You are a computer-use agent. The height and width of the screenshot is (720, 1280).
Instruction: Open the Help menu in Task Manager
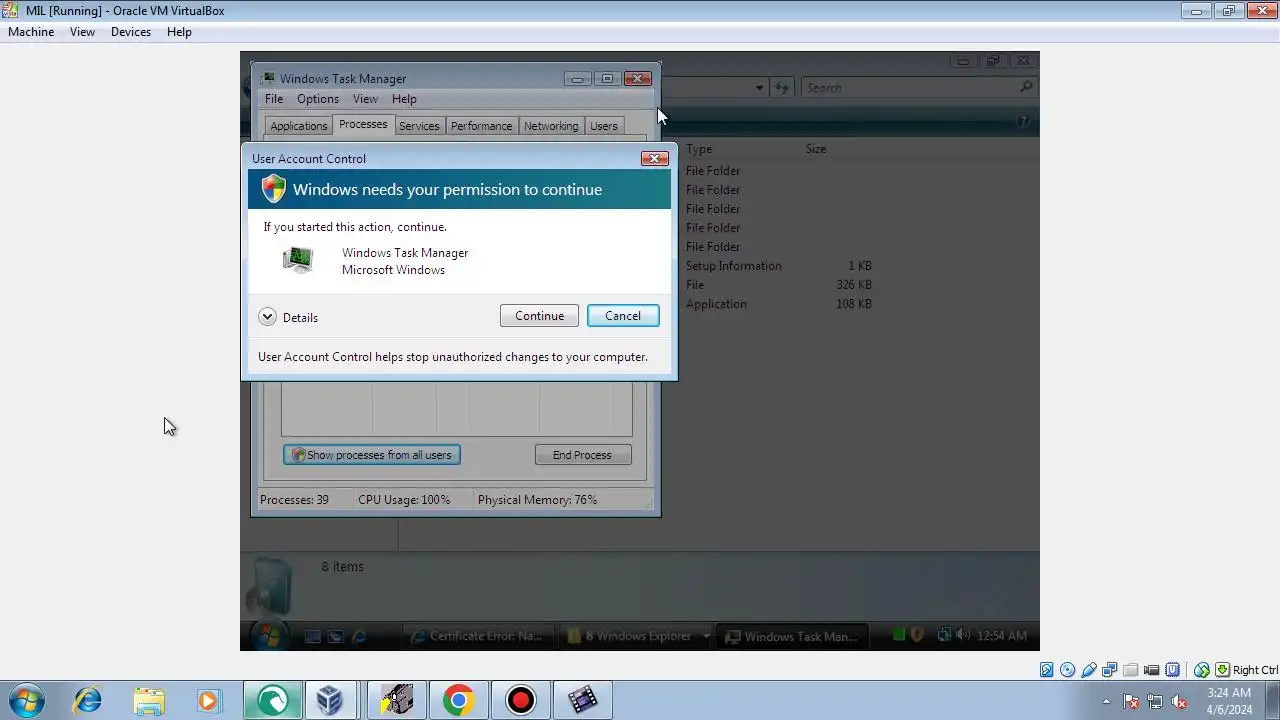coord(404,99)
